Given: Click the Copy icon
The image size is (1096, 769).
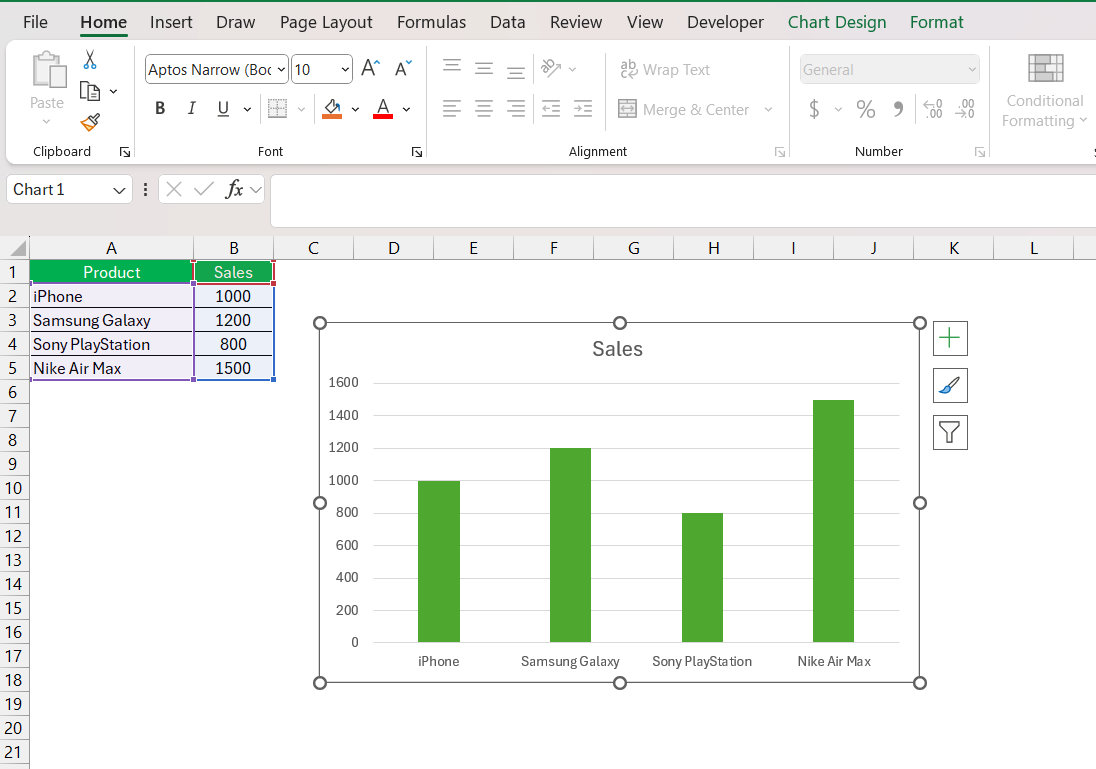Looking at the screenshot, I should [89, 92].
